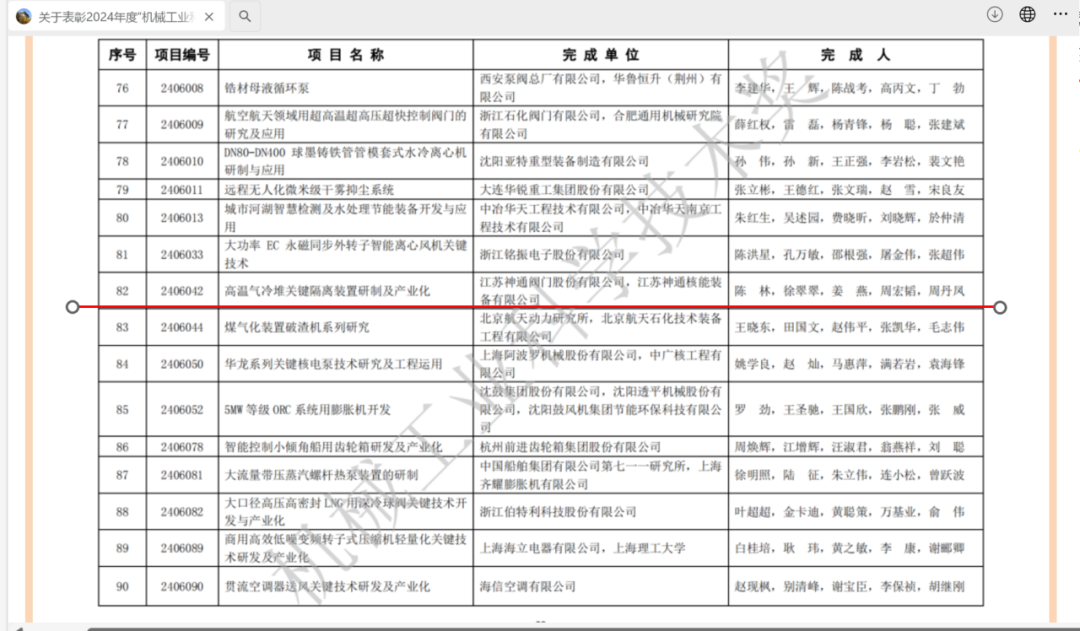Click the unit 海信空调有限公司
Viewport: 1080px width, 631px height.
click(x=528, y=586)
